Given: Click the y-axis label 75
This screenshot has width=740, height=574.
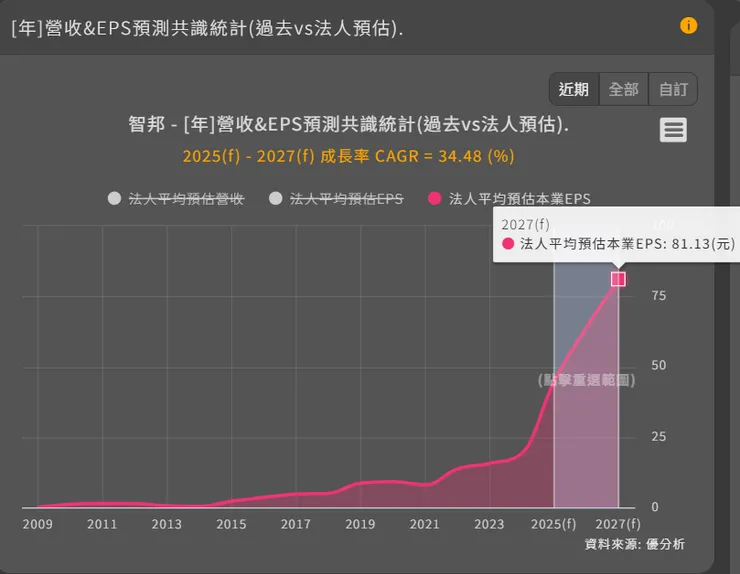Looking at the screenshot, I should [x=659, y=295].
